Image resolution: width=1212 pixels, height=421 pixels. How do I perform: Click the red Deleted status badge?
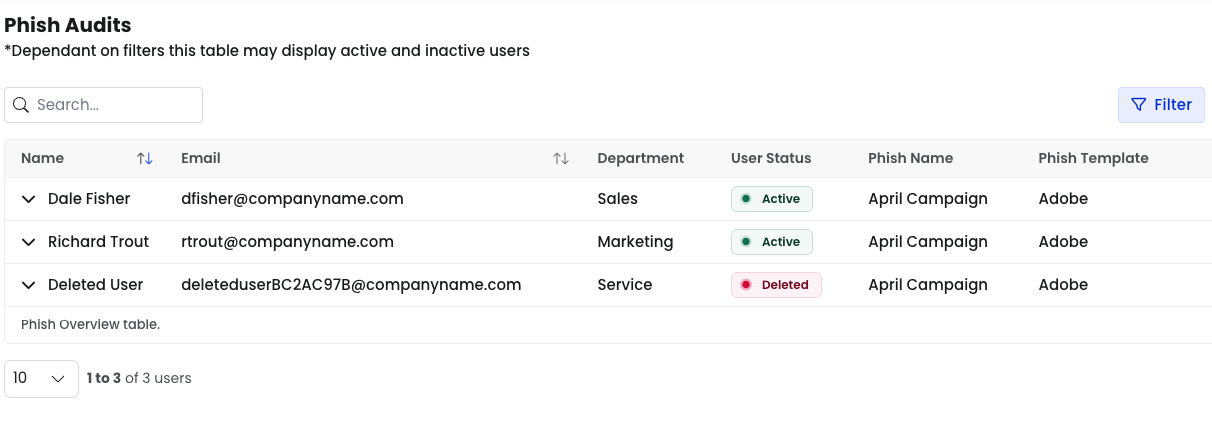(x=776, y=285)
